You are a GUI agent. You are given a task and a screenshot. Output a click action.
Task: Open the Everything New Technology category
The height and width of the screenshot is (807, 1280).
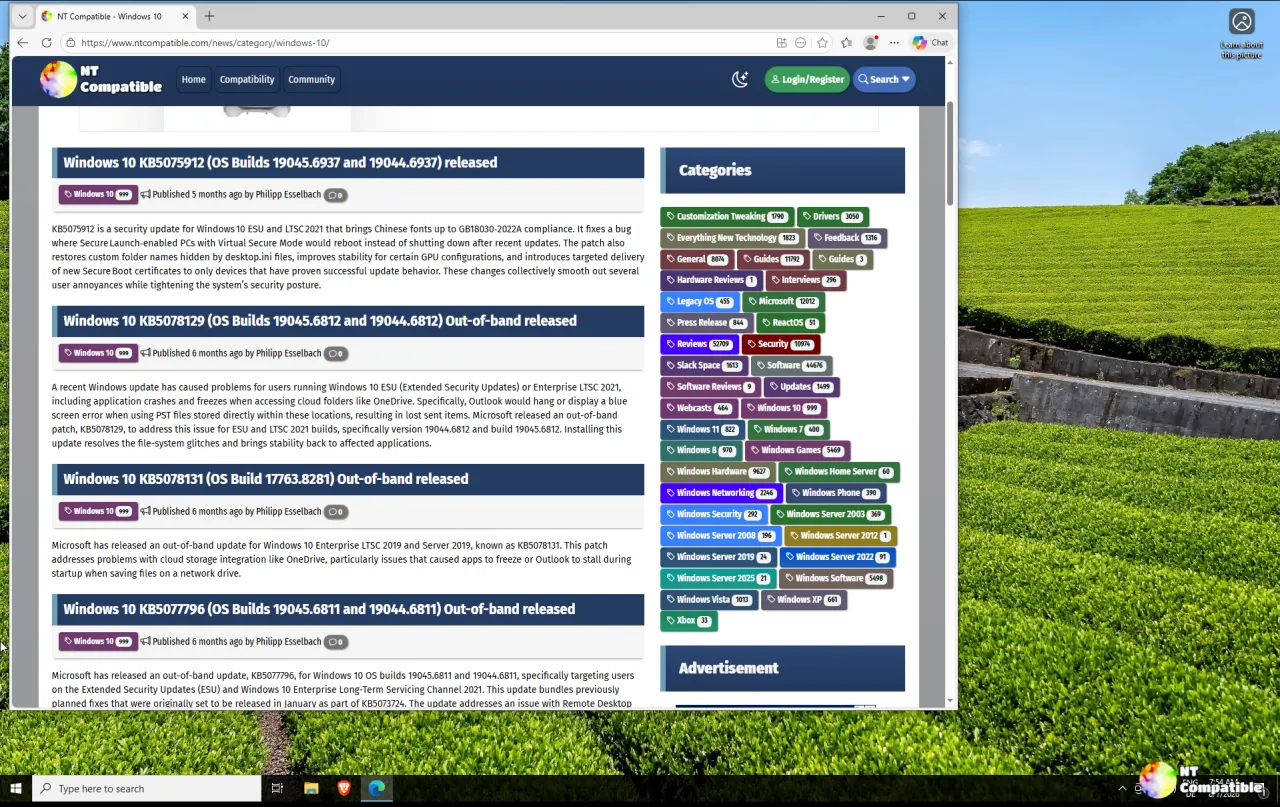coord(733,238)
